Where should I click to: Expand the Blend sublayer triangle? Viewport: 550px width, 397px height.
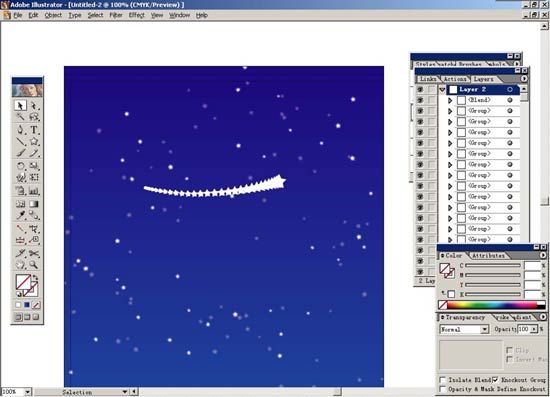450,101
